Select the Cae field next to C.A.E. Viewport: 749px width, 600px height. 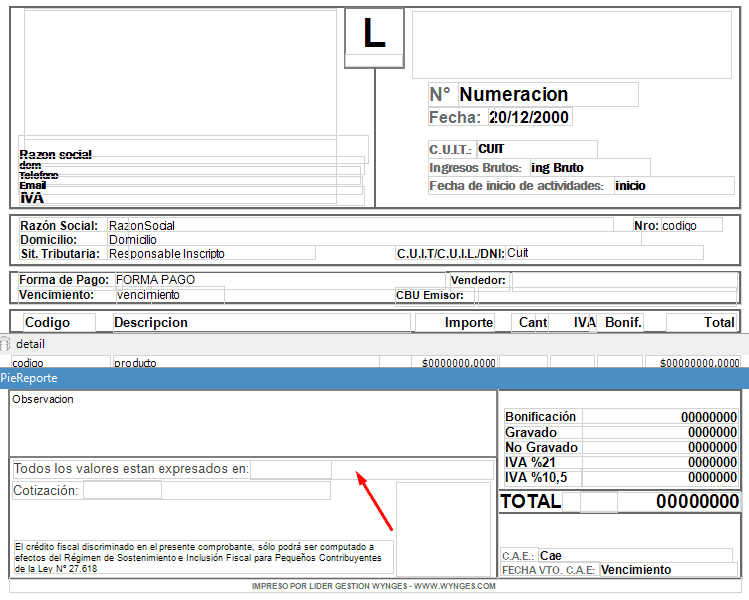pos(634,555)
